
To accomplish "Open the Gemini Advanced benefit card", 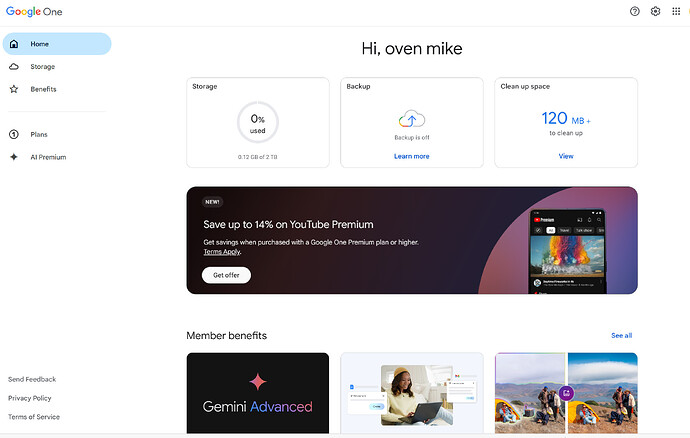I will pyautogui.click(x=258, y=393).
